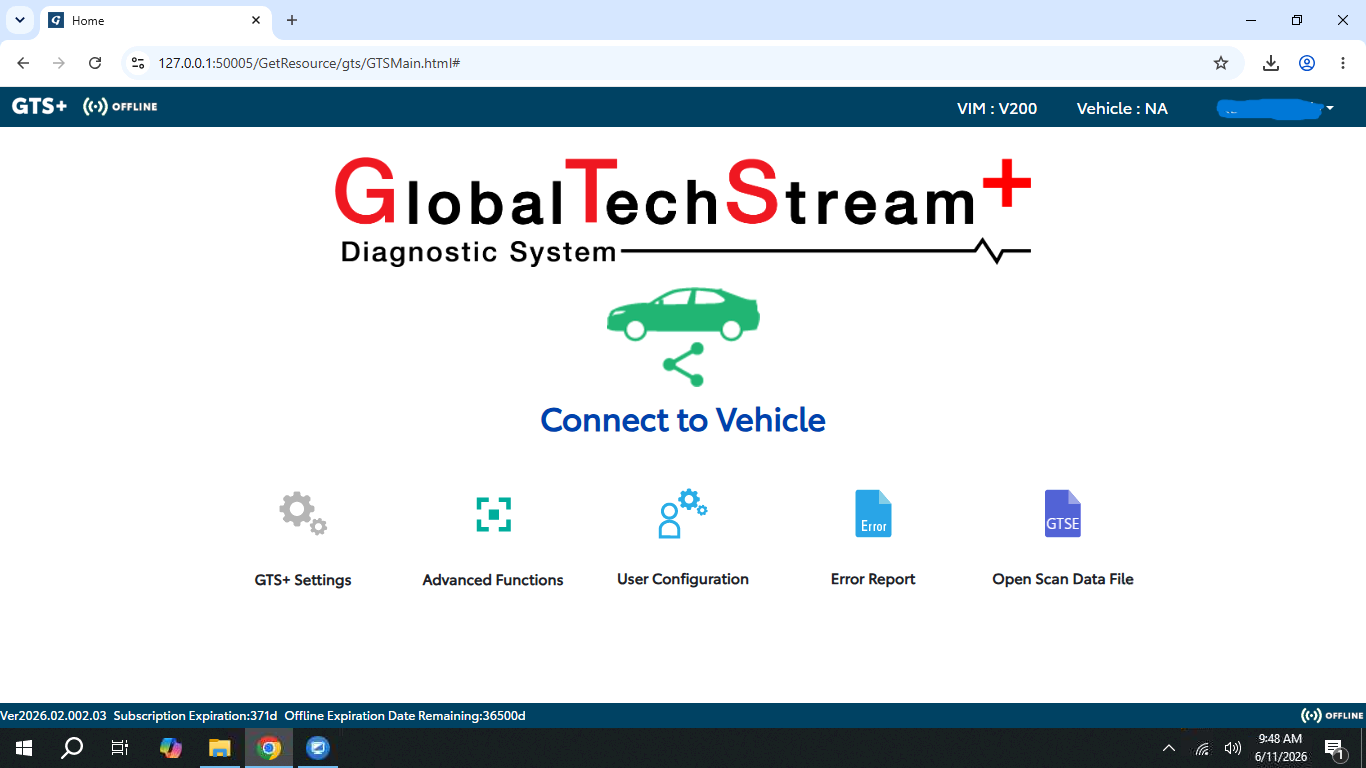Open network icon in system tray
This screenshot has width=1366, height=768.
[x=1203, y=748]
